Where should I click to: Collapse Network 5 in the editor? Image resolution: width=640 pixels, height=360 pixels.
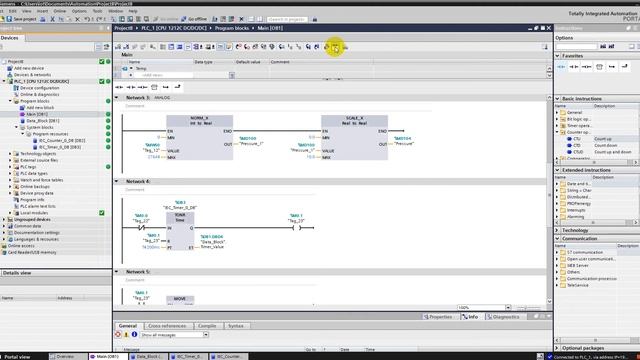tap(117, 271)
